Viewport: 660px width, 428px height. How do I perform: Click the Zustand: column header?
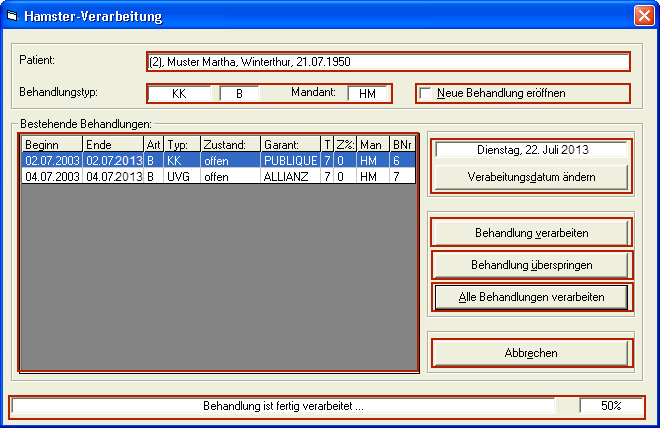pos(231,144)
